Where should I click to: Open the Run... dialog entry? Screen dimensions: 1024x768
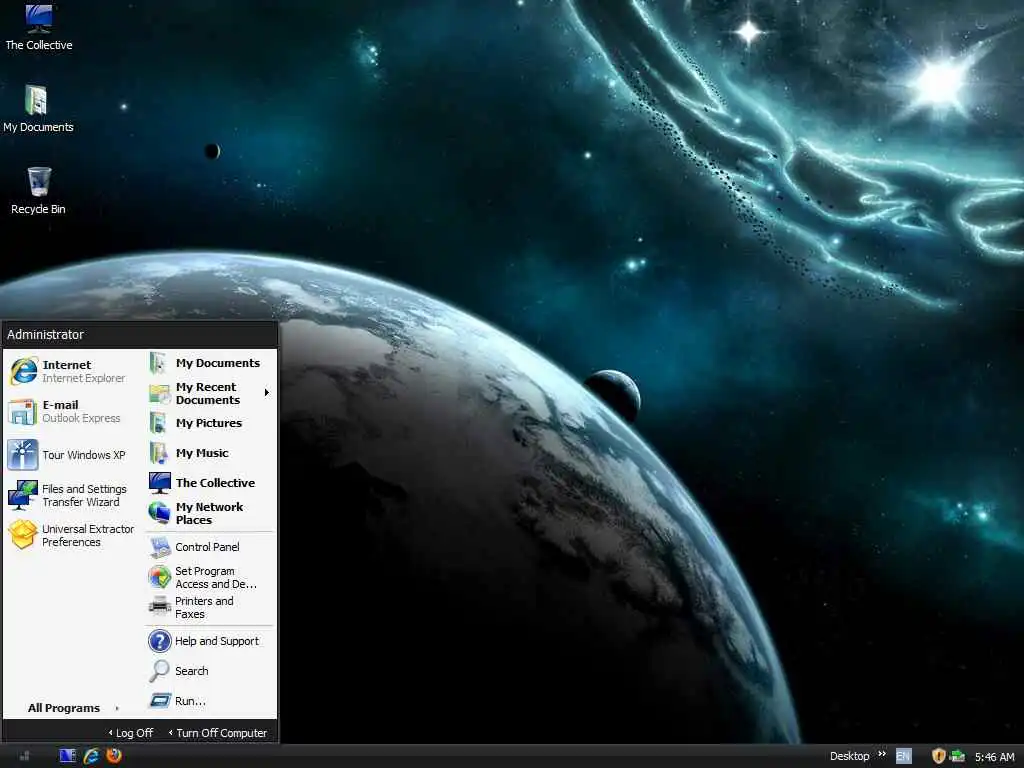pos(210,701)
